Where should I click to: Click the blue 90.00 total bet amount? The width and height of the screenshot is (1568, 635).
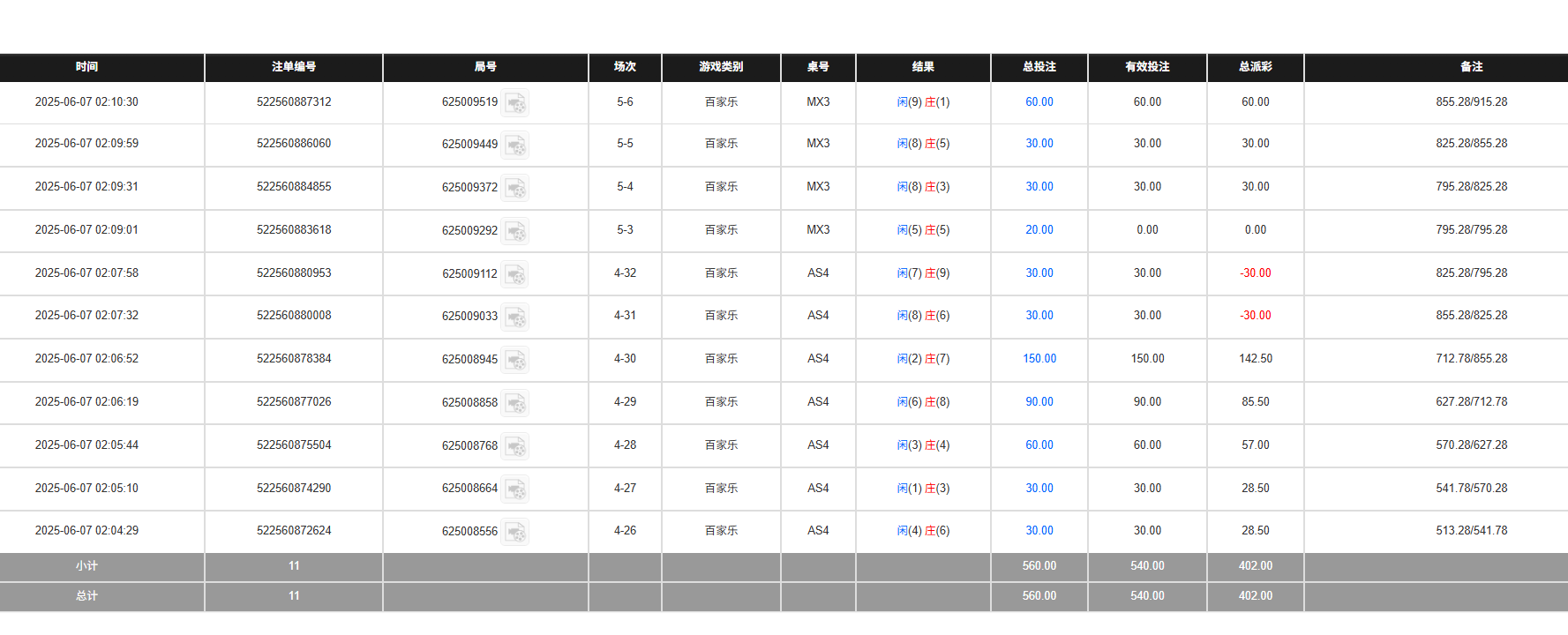coord(1039,402)
